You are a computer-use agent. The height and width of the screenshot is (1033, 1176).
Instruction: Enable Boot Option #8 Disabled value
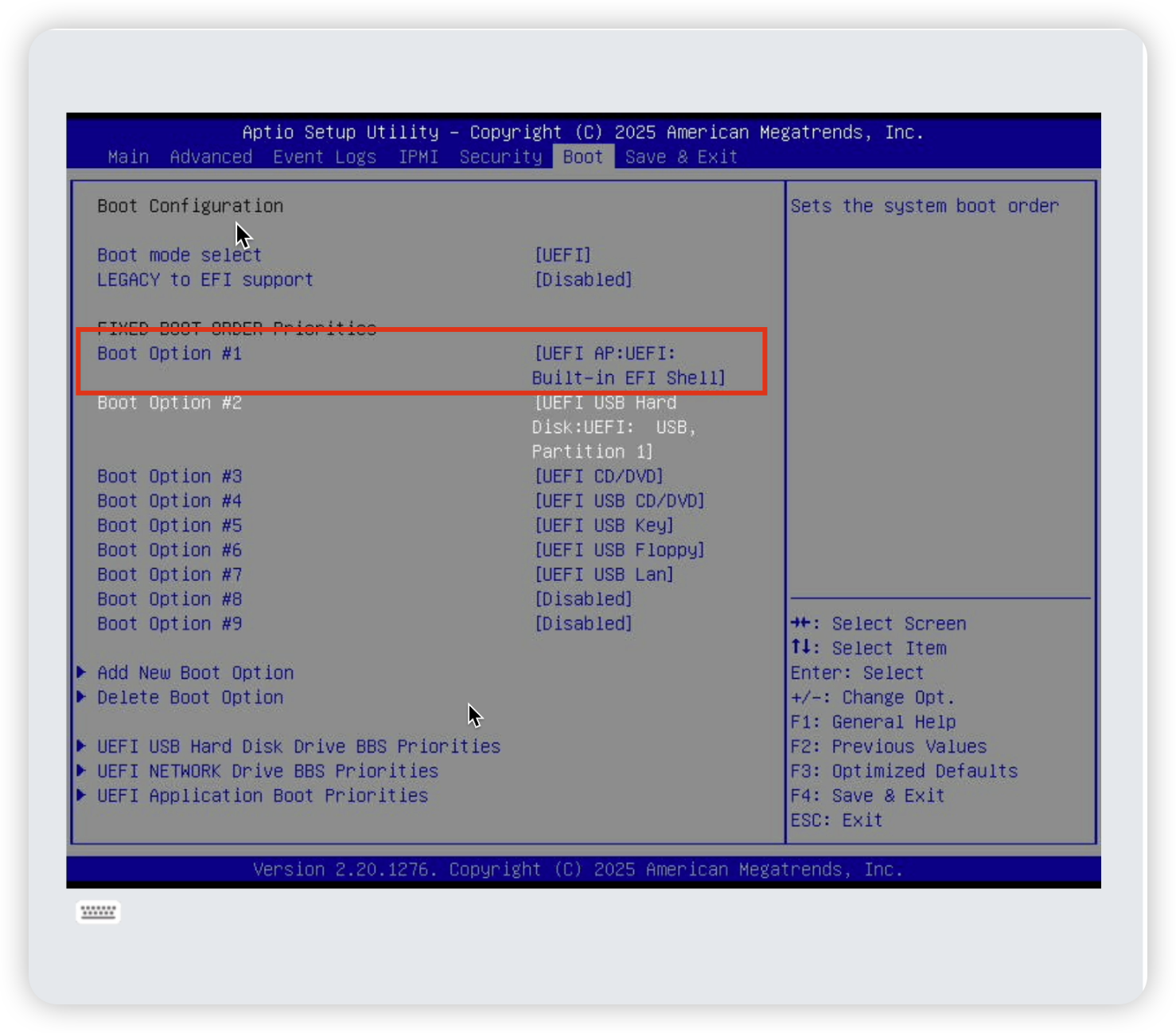coord(583,599)
